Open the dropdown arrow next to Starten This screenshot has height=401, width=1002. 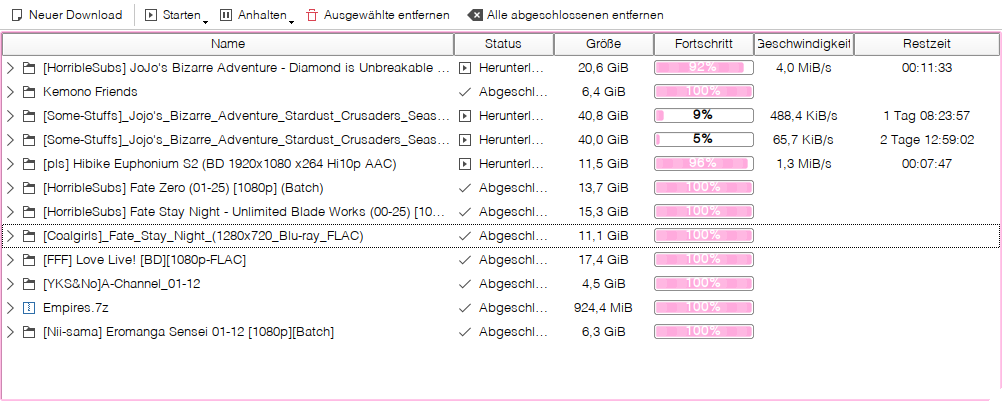coord(205,22)
